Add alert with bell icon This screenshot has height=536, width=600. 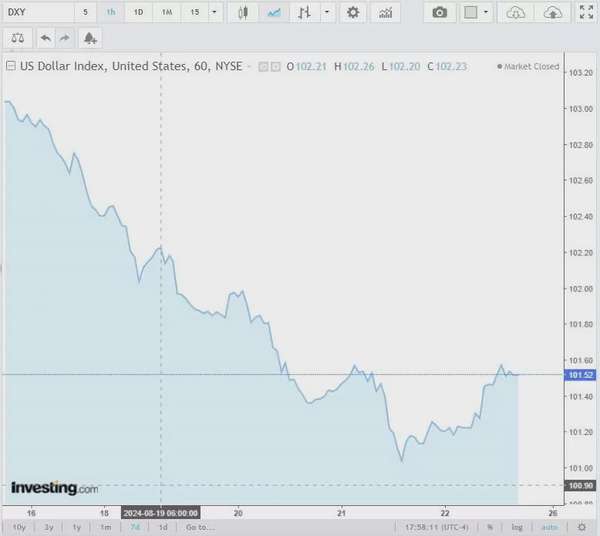click(x=90, y=38)
